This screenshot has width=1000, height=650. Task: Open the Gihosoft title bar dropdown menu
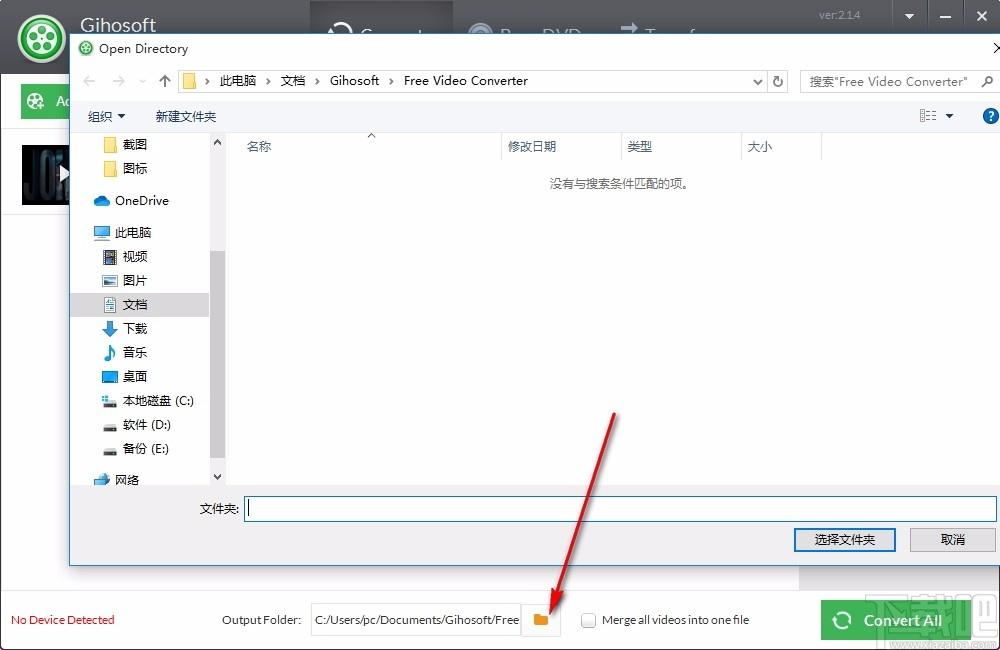(909, 17)
